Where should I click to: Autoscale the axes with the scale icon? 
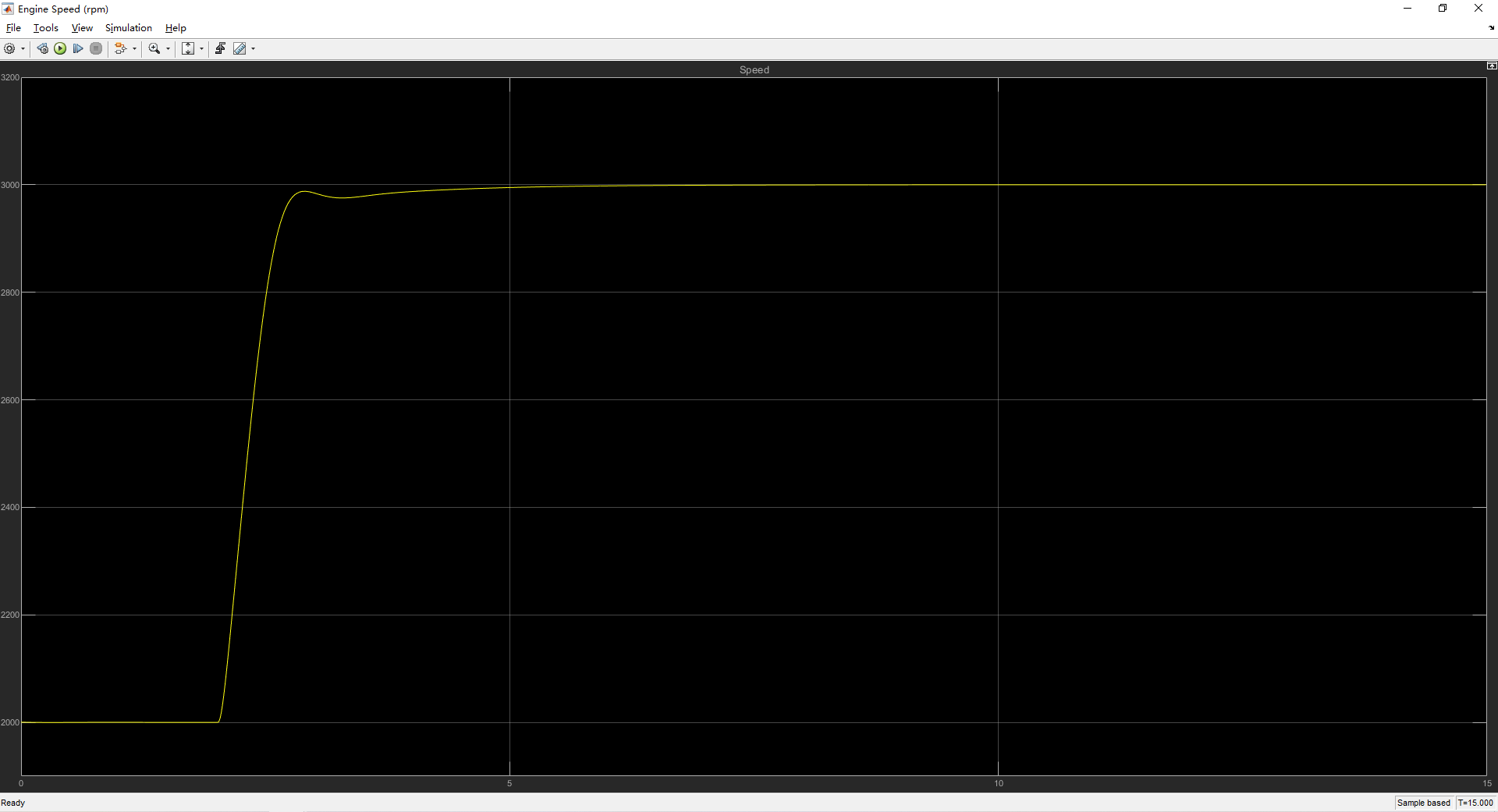pos(187,48)
